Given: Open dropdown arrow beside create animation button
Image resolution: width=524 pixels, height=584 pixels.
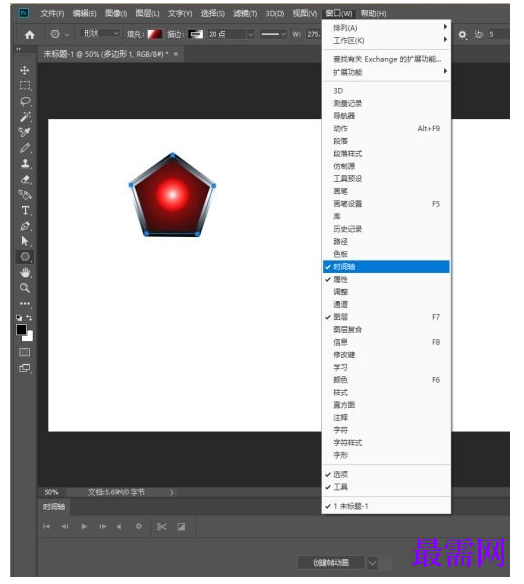Looking at the screenshot, I should (372, 562).
